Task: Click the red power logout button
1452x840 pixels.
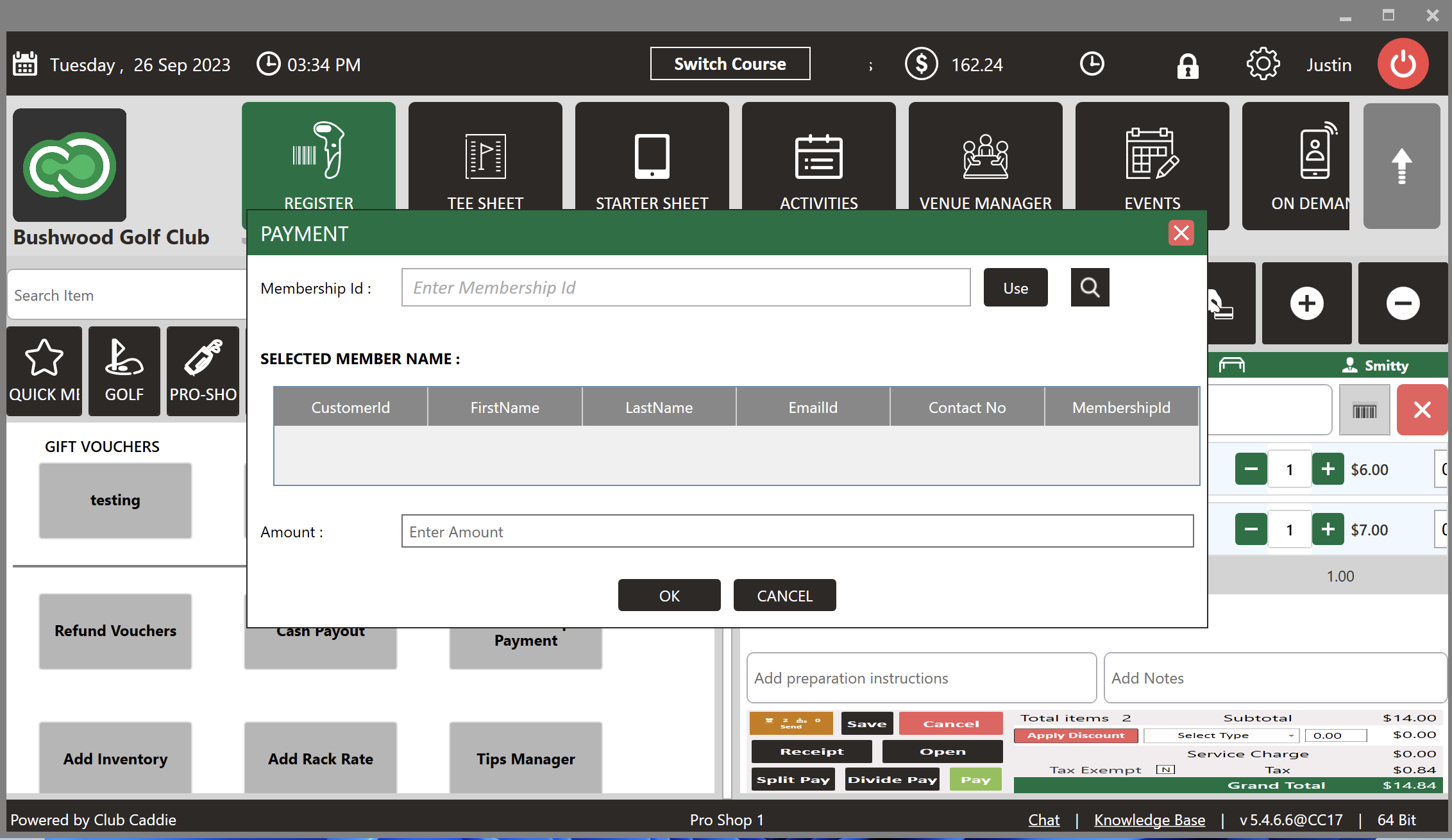Action: coord(1403,64)
